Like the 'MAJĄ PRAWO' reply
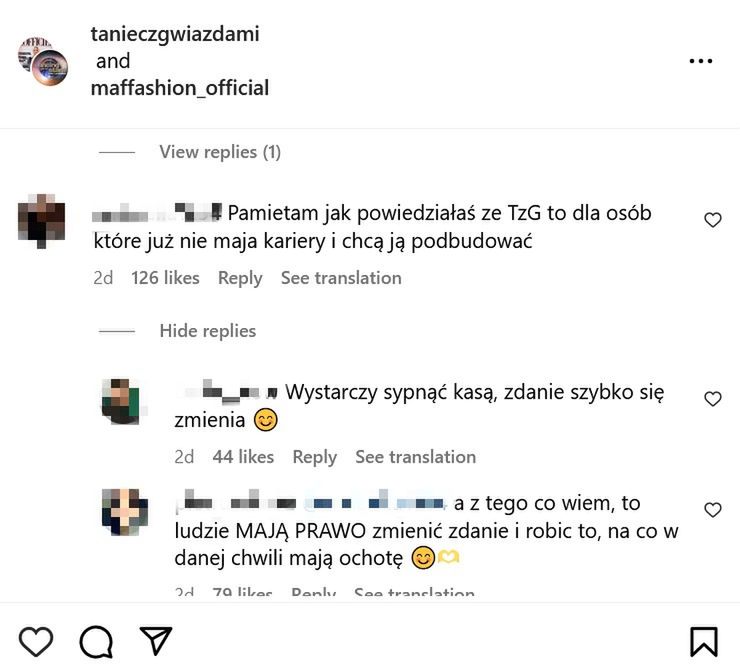 click(713, 510)
